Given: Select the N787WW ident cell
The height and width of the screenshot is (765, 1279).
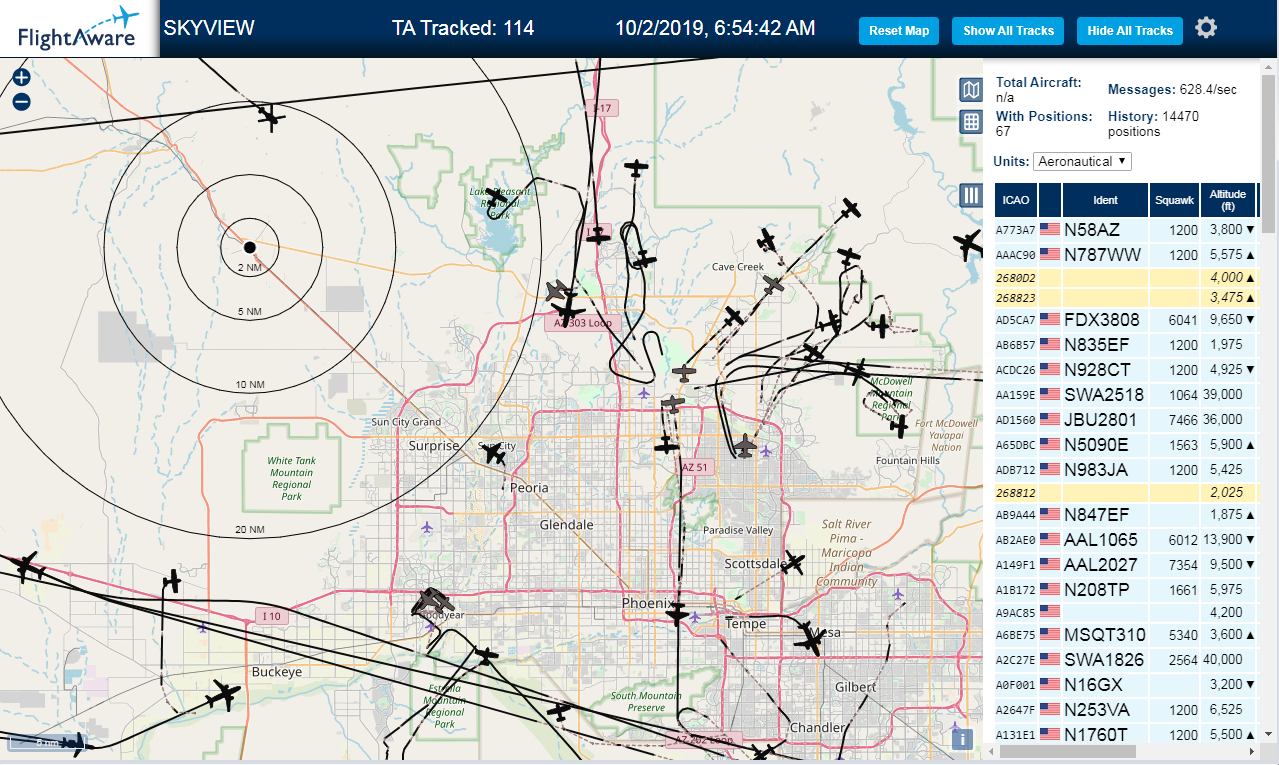Looking at the screenshot, I should point(1105,255).
